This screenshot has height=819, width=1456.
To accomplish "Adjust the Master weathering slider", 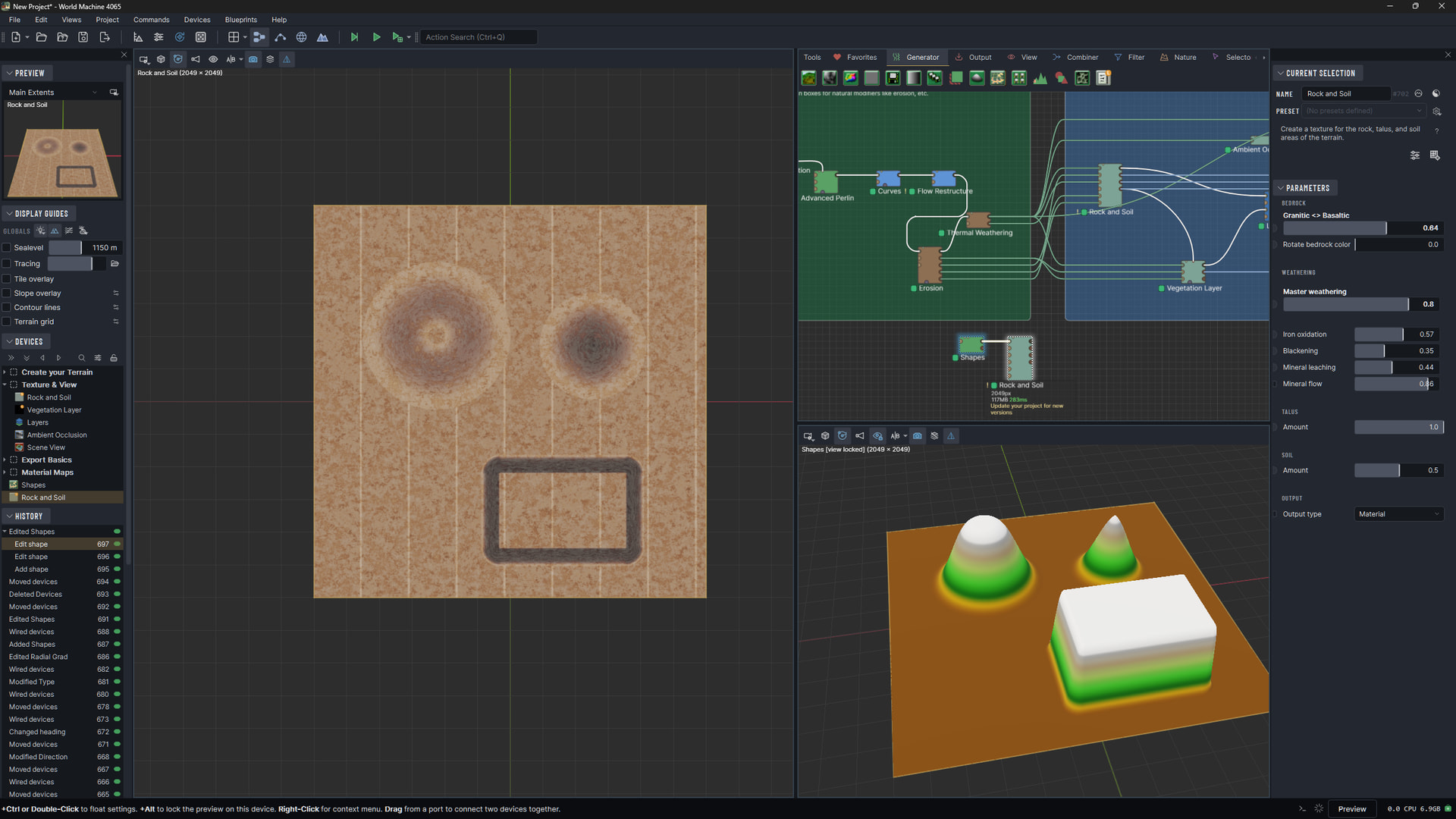I will 1362,304.
